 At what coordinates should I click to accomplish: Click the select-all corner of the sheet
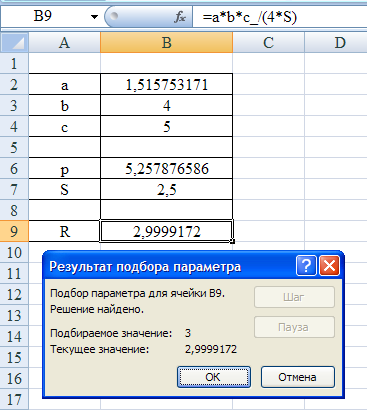15,43
